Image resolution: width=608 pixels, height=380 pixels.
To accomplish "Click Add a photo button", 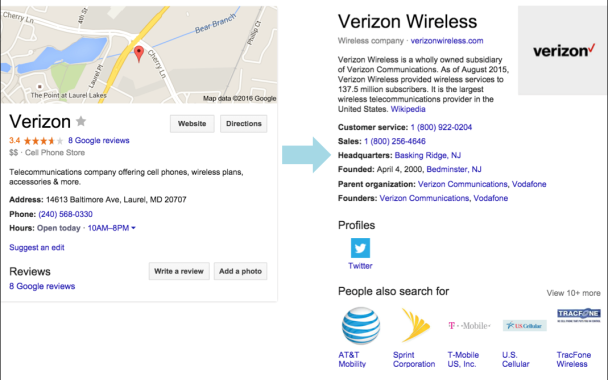I will pos(240,271).
